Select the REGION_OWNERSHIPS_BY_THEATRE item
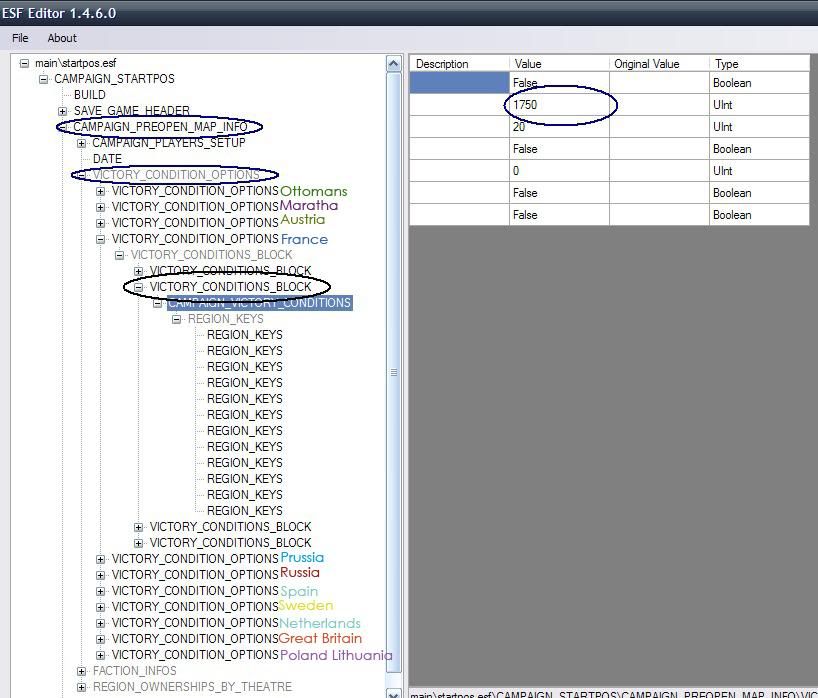The image size is (818, 698). coord(192,687)
